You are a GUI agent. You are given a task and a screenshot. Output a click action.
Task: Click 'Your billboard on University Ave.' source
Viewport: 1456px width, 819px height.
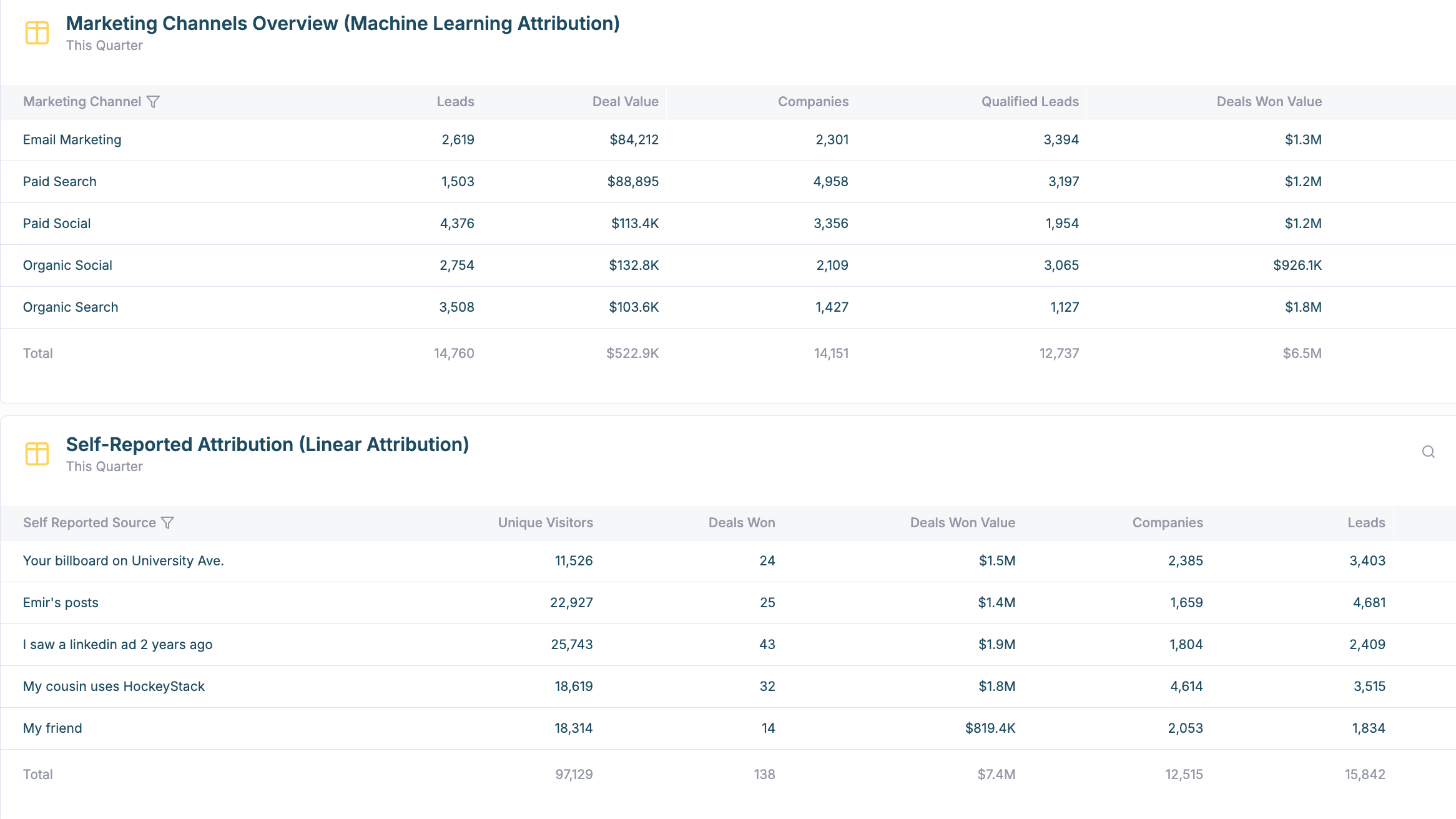click(123, 561)
